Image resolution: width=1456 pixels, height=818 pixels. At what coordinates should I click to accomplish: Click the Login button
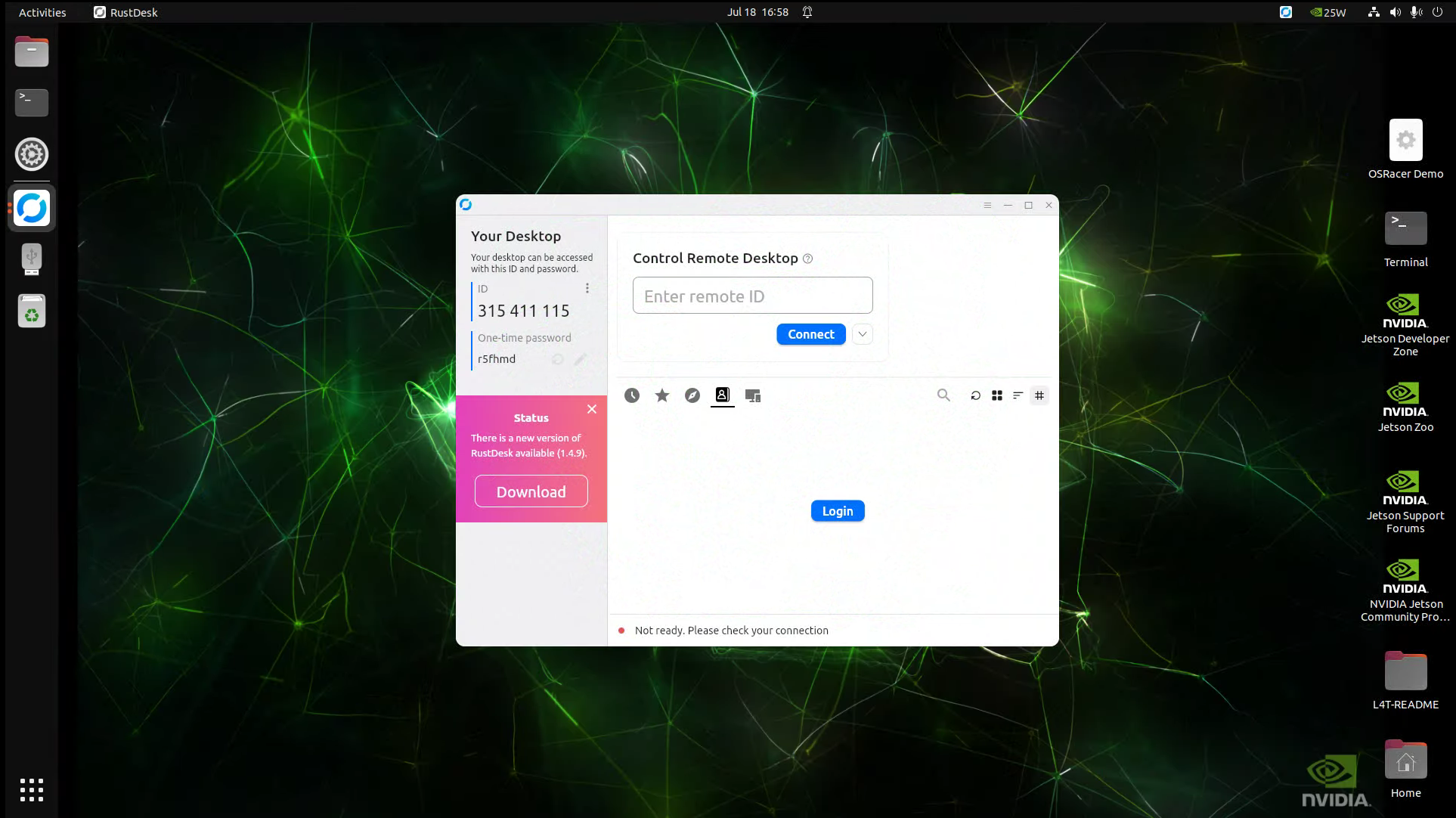838,511
